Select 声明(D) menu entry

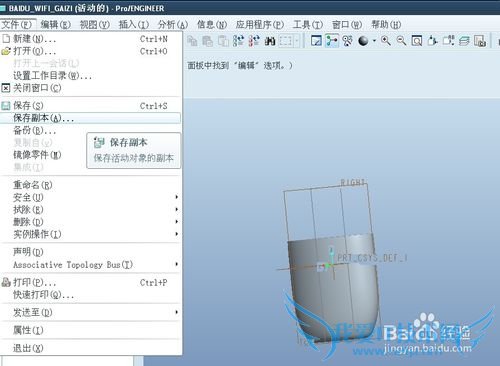click(91, 252)
